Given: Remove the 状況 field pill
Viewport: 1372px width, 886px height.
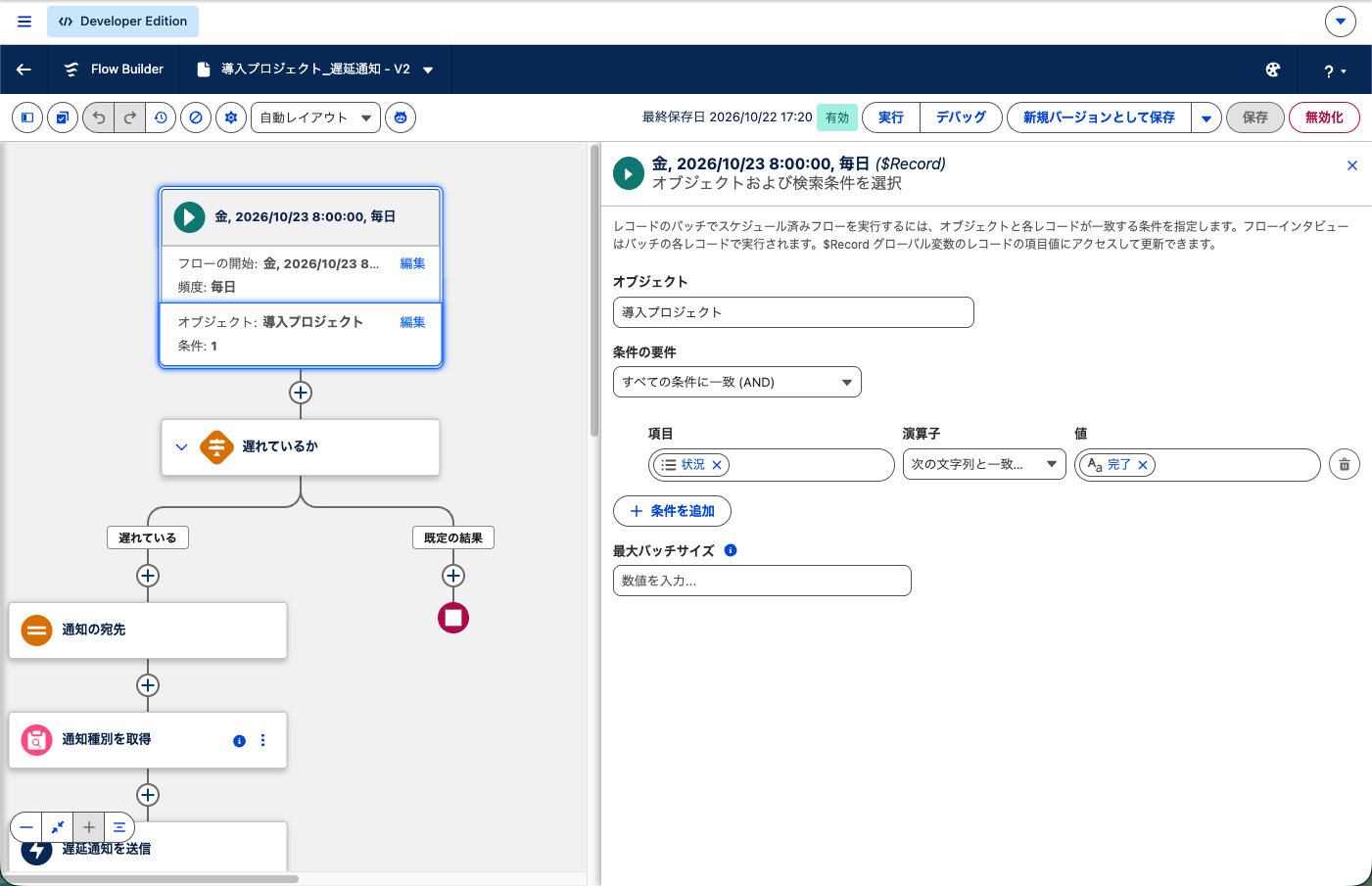Looking at the screenshot, I should 717,465.
